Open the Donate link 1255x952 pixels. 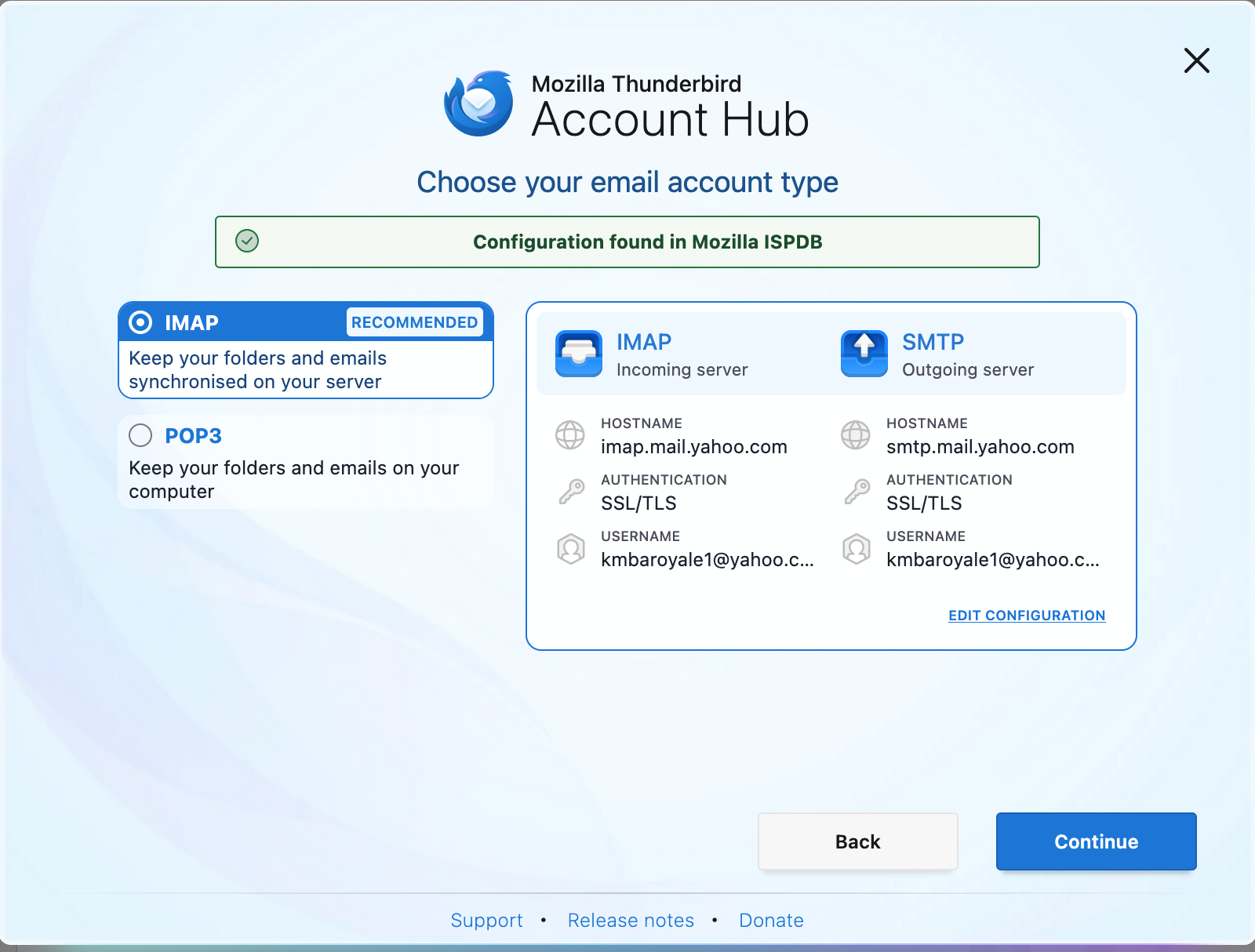771,920
